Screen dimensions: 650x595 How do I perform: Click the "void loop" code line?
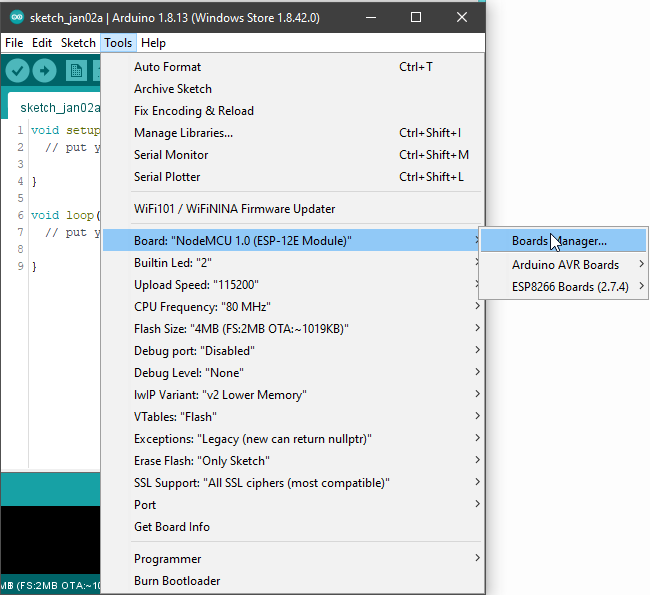point(65,215)
